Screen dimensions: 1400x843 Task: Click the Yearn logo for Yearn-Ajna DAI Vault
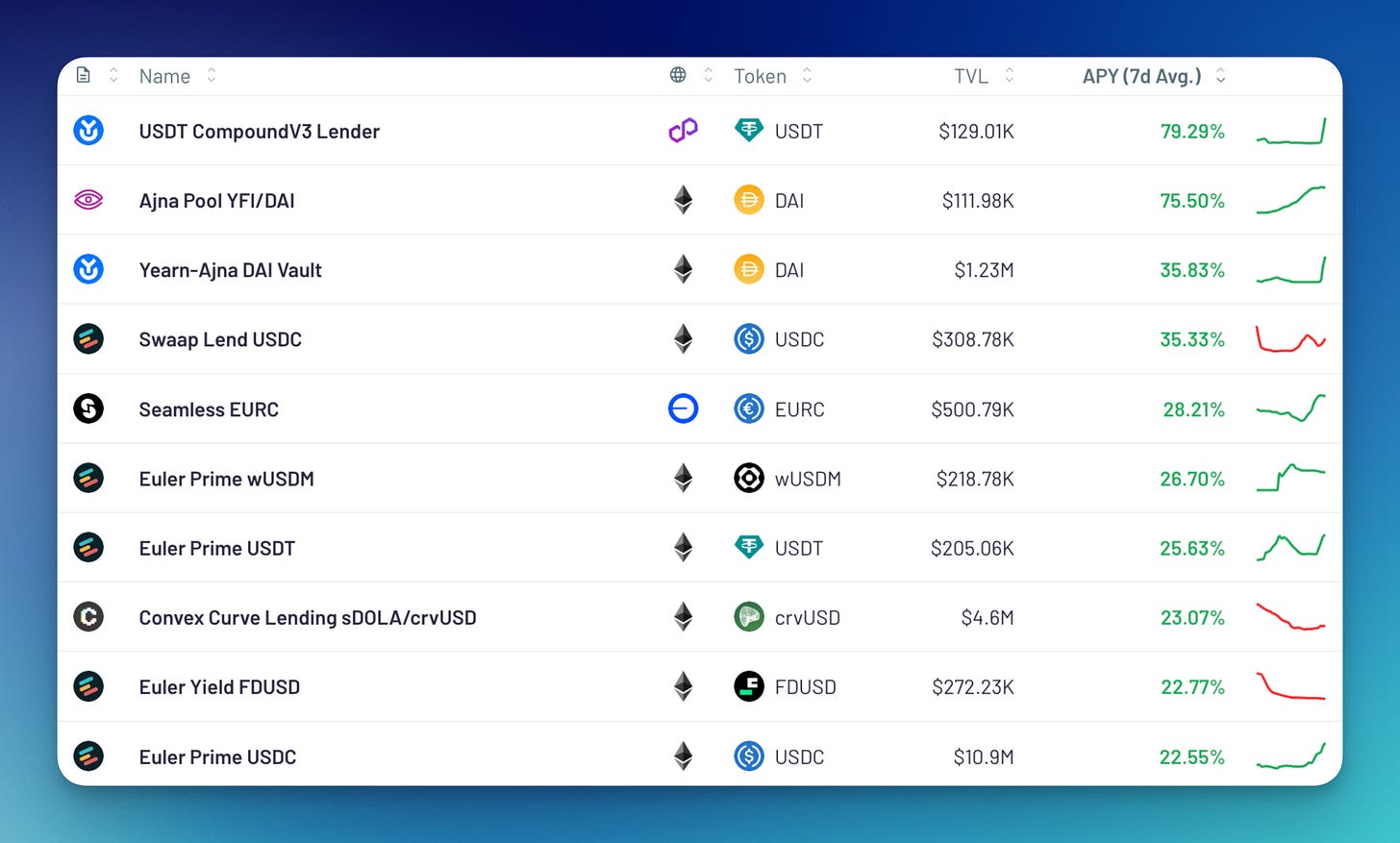point(88,269)
